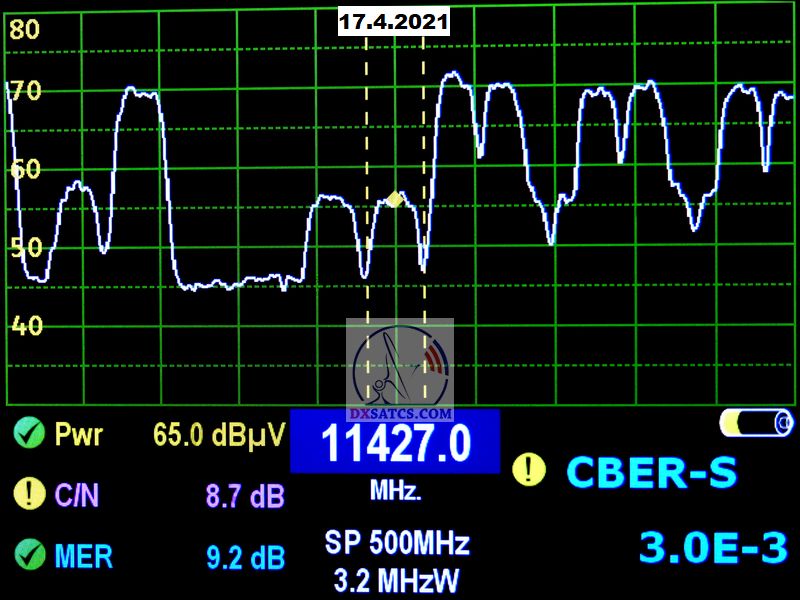Click the green checkmark beside MER
Image resolution: width=800 pixels, height=600 pixels.
[30, 556]
